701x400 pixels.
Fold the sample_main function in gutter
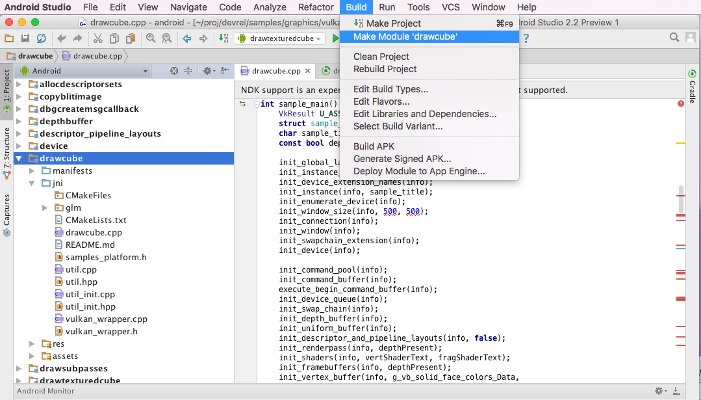tap(256, 104)
